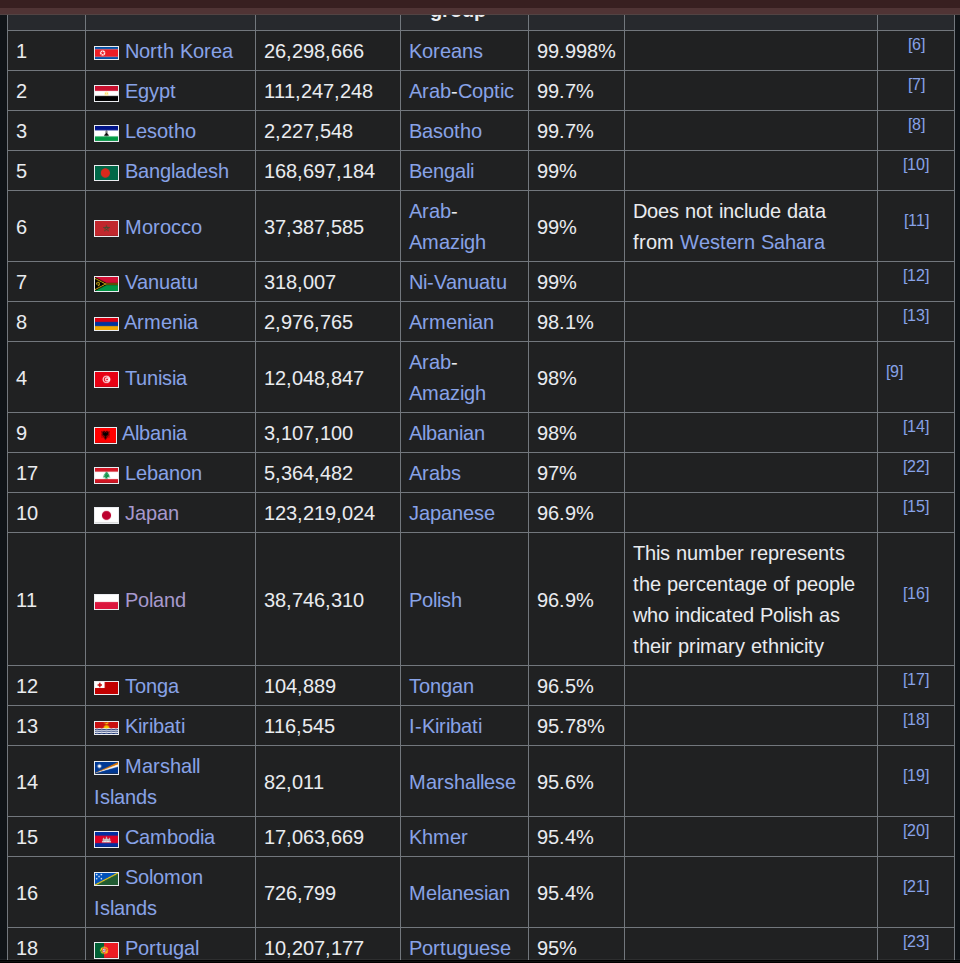Open the Tonga country link
This screenshot has height=963, width=960.
coord(152,685)
